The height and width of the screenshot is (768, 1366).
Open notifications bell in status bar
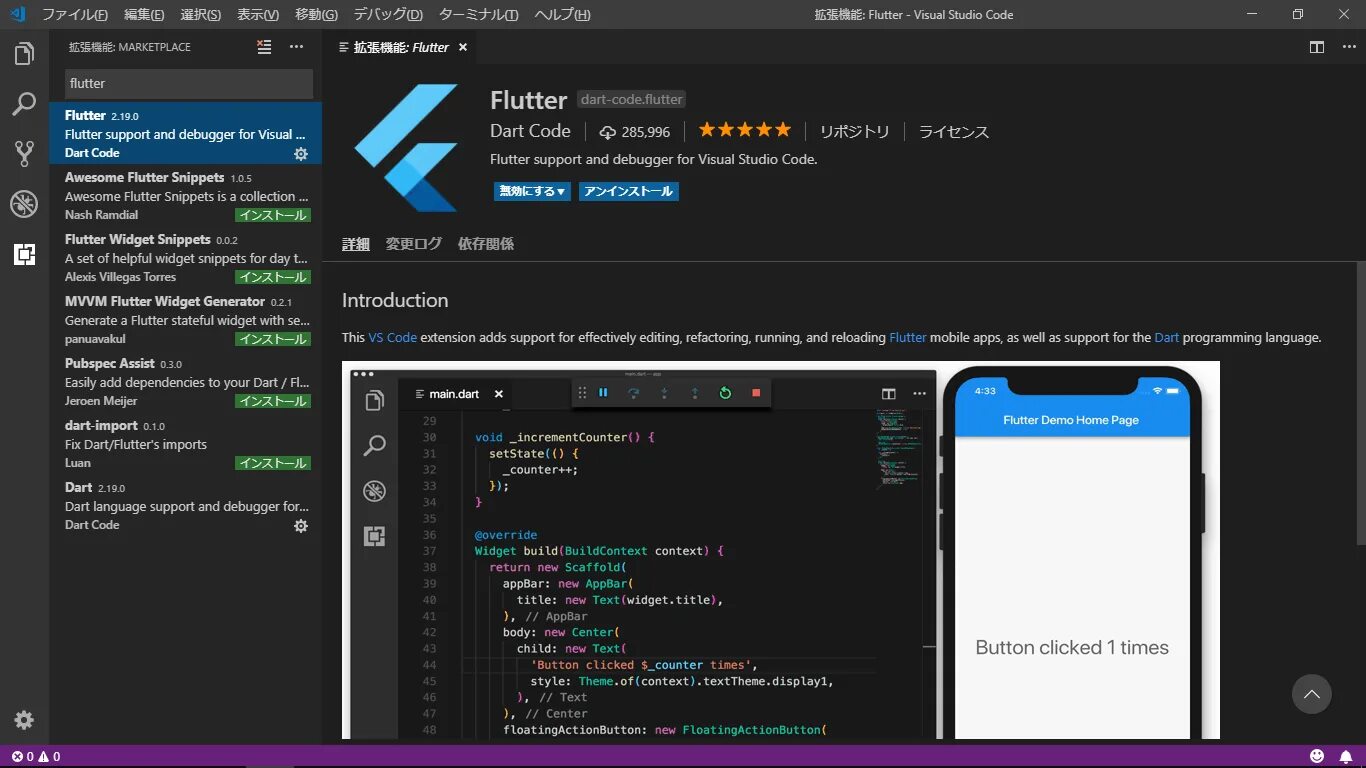coord(1346,757)
